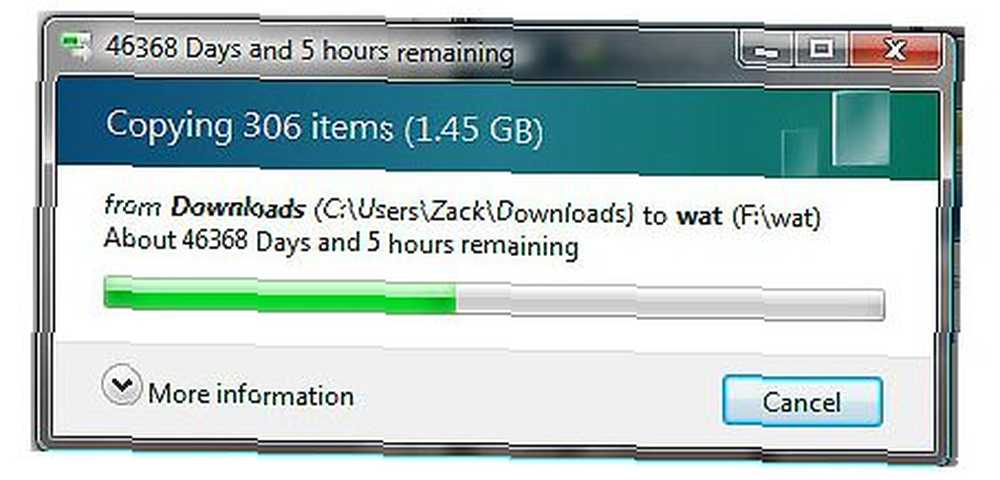This screenshot has width=1000, height=480.
Task: Click the green filled portion of progress bar
Action: point(280,295)
